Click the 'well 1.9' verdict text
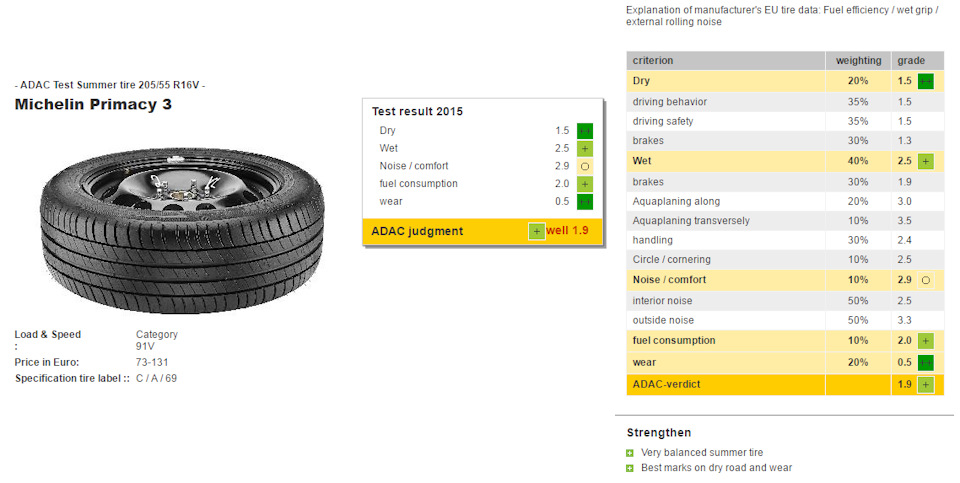 pyautogui.click(x=567, y=231)
